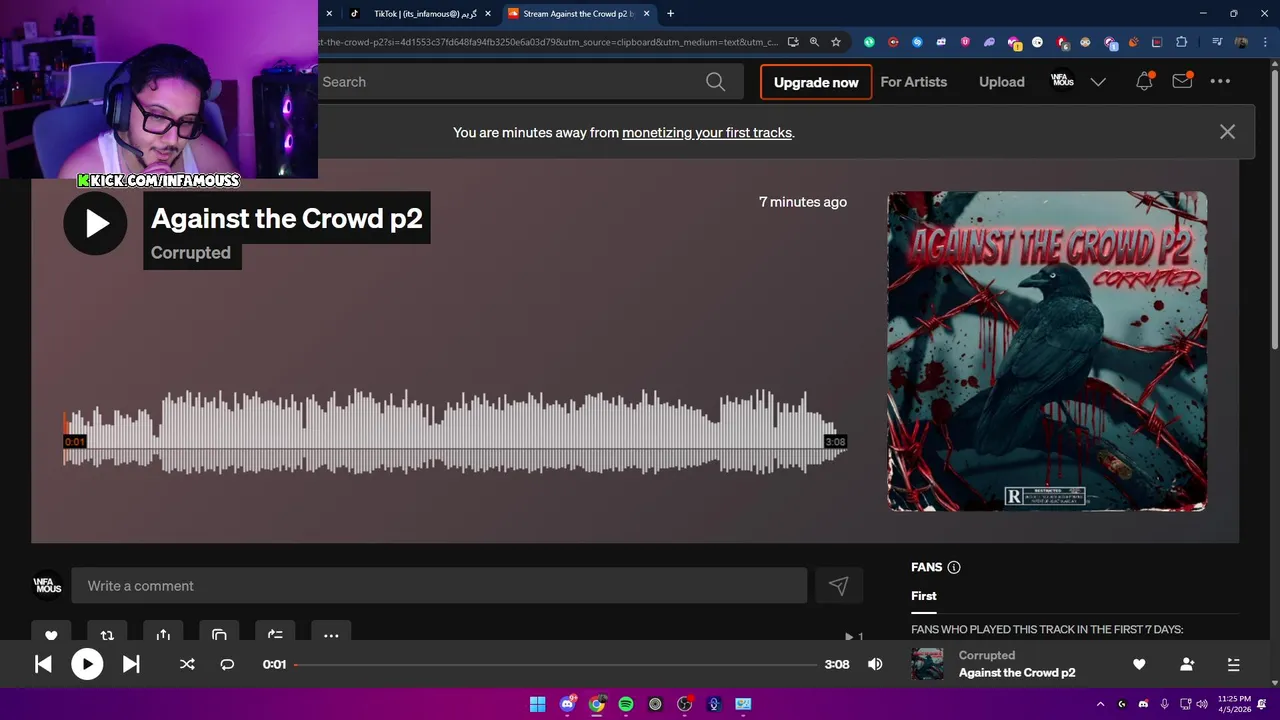Follow the monetizing your first tracks link
1280x720 pixels.
point(707,132)
